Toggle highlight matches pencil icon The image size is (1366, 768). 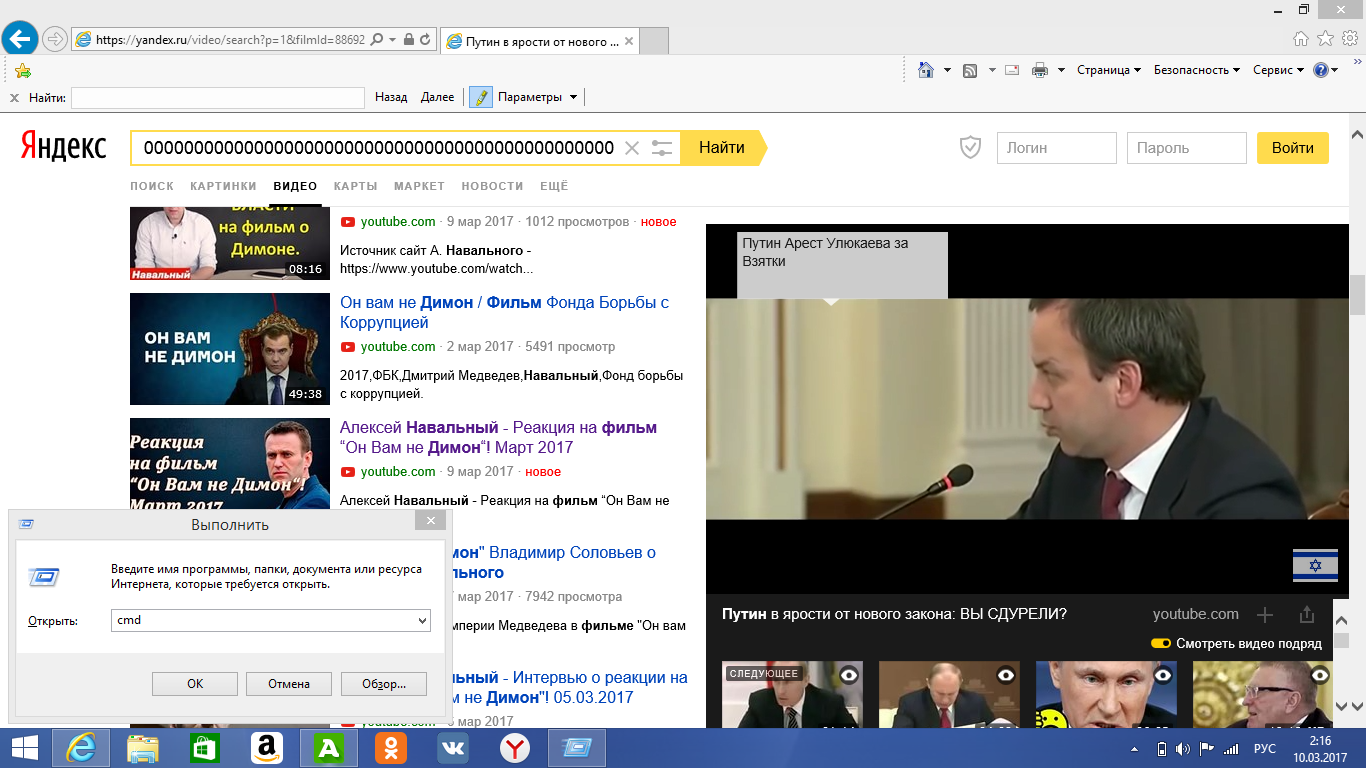[x=481, y=97]
